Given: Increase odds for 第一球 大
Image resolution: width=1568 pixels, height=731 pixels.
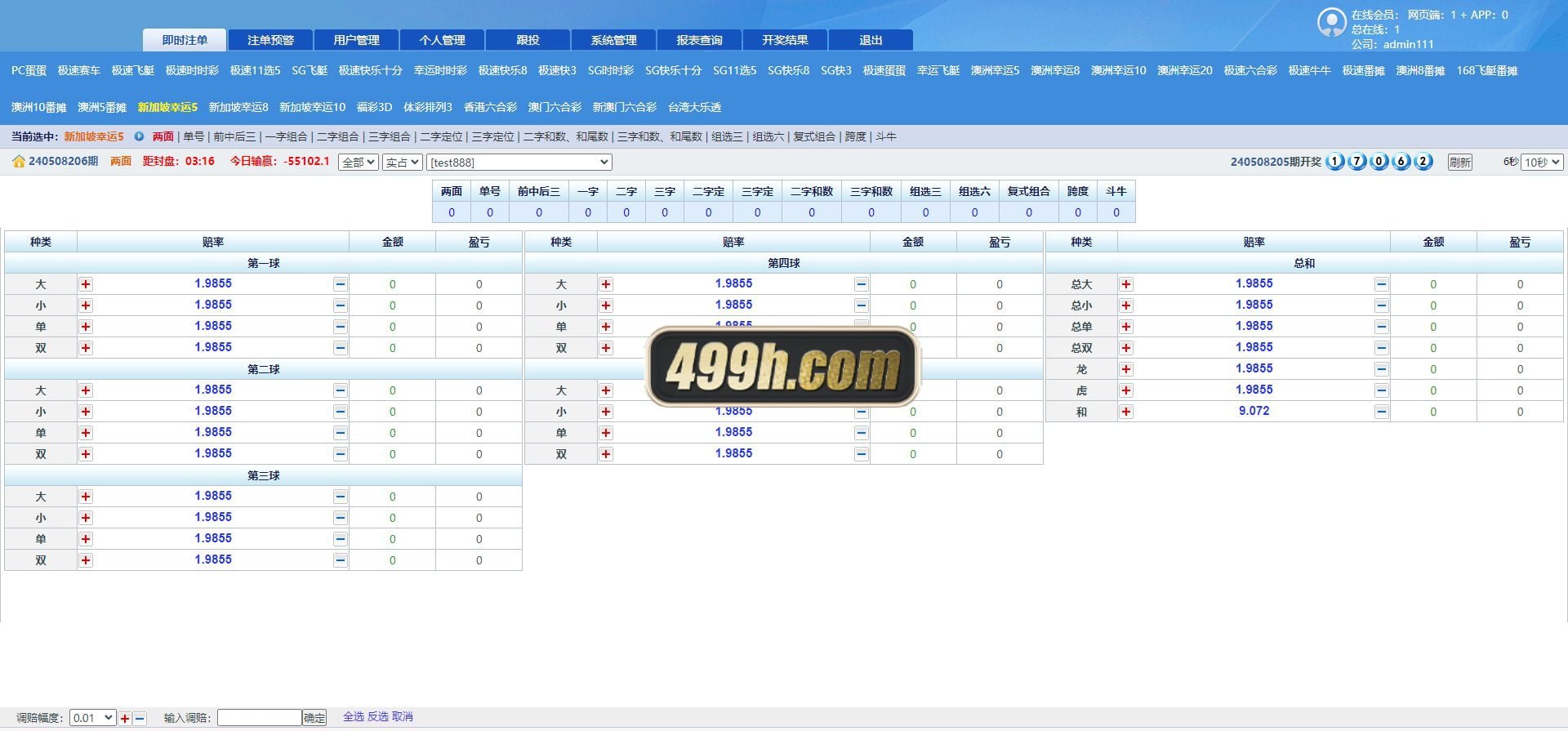Looking at the screenshot, I should (86, 284).
